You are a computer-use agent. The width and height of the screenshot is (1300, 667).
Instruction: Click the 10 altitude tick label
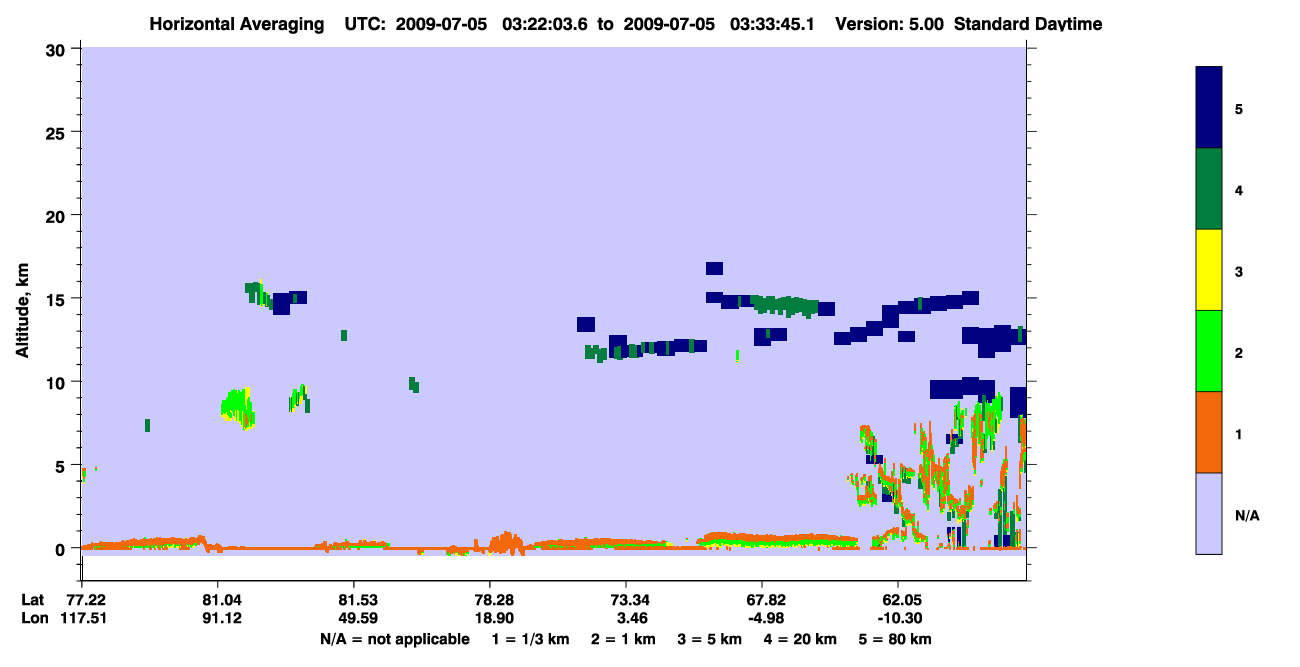[58, 382]
